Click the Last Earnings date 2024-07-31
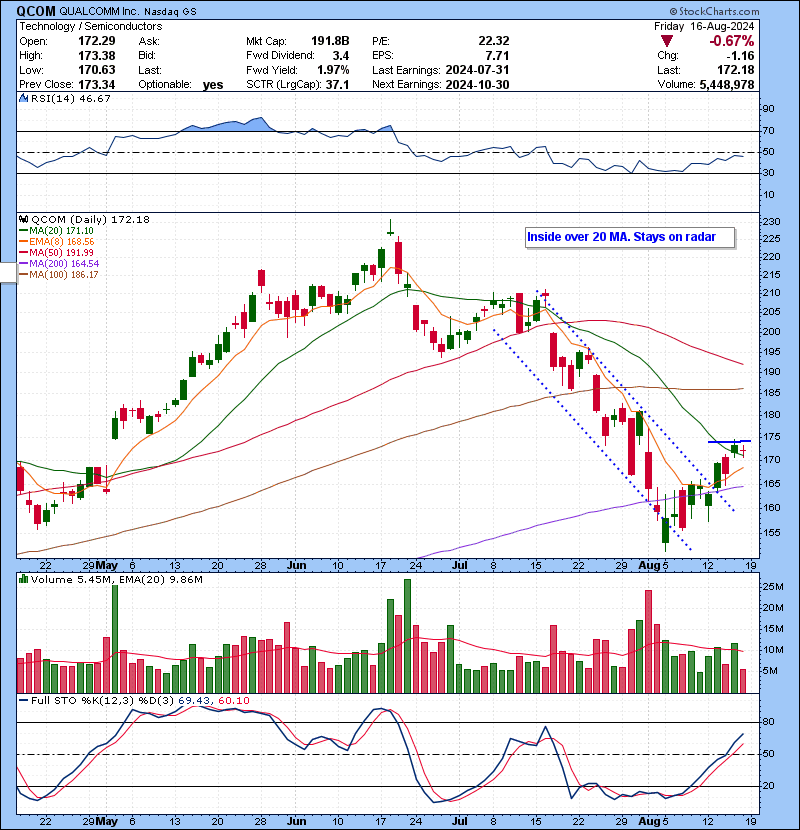The width and height of the screenshot is (800, 830). (477, 70)
